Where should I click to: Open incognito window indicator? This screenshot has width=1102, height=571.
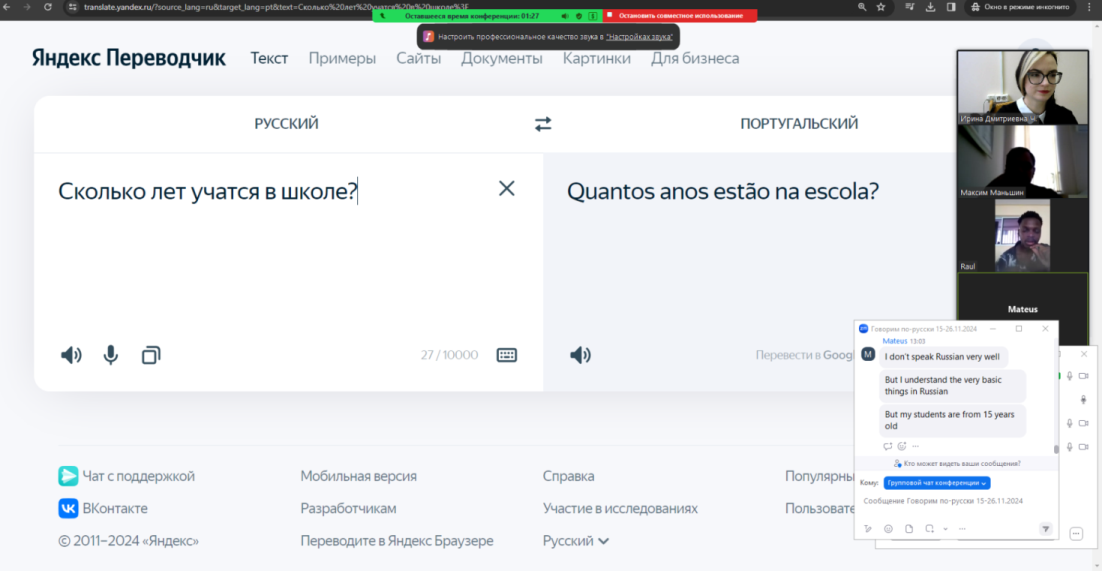click(1020, 6)
